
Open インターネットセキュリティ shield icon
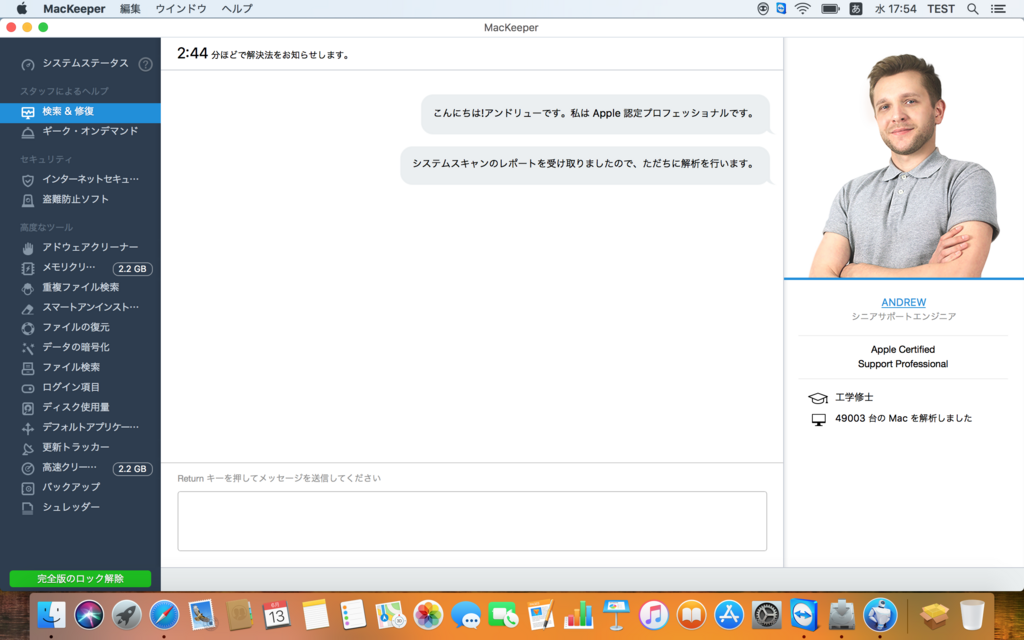coord(27,180)
